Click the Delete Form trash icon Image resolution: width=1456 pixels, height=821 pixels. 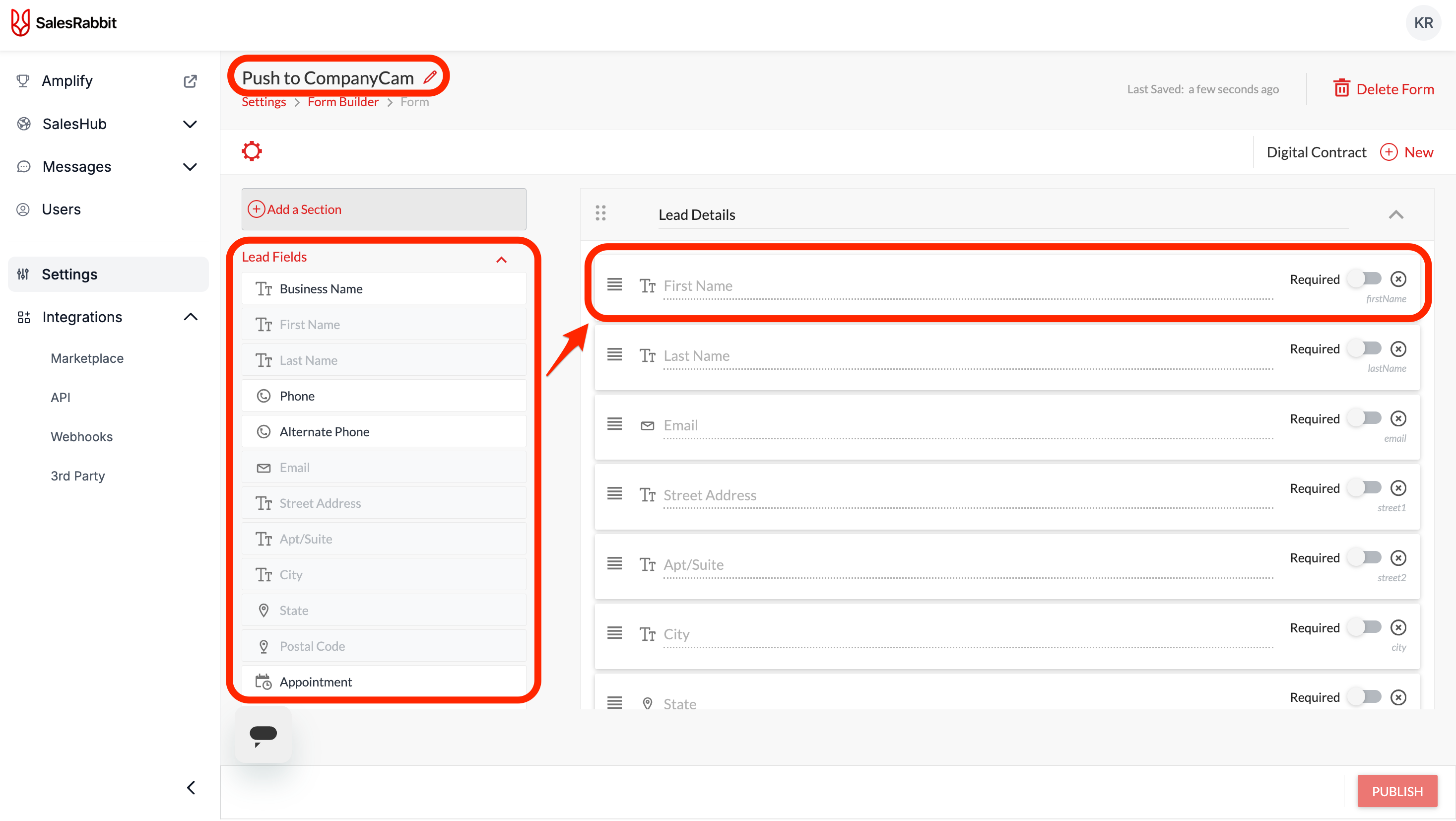pyautogui.click(x=1341, y=88)
